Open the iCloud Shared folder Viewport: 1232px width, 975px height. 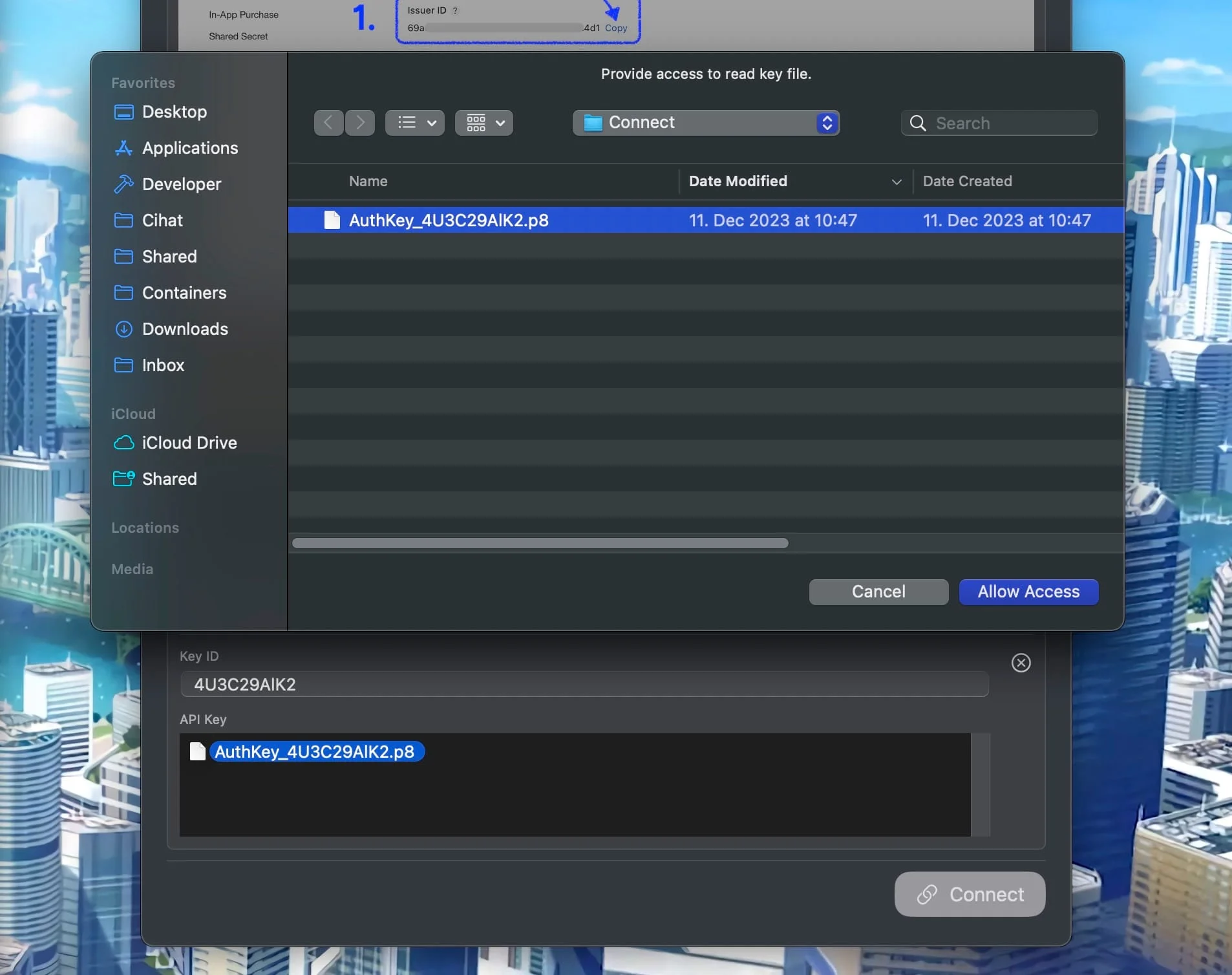[x=169, y=479]
